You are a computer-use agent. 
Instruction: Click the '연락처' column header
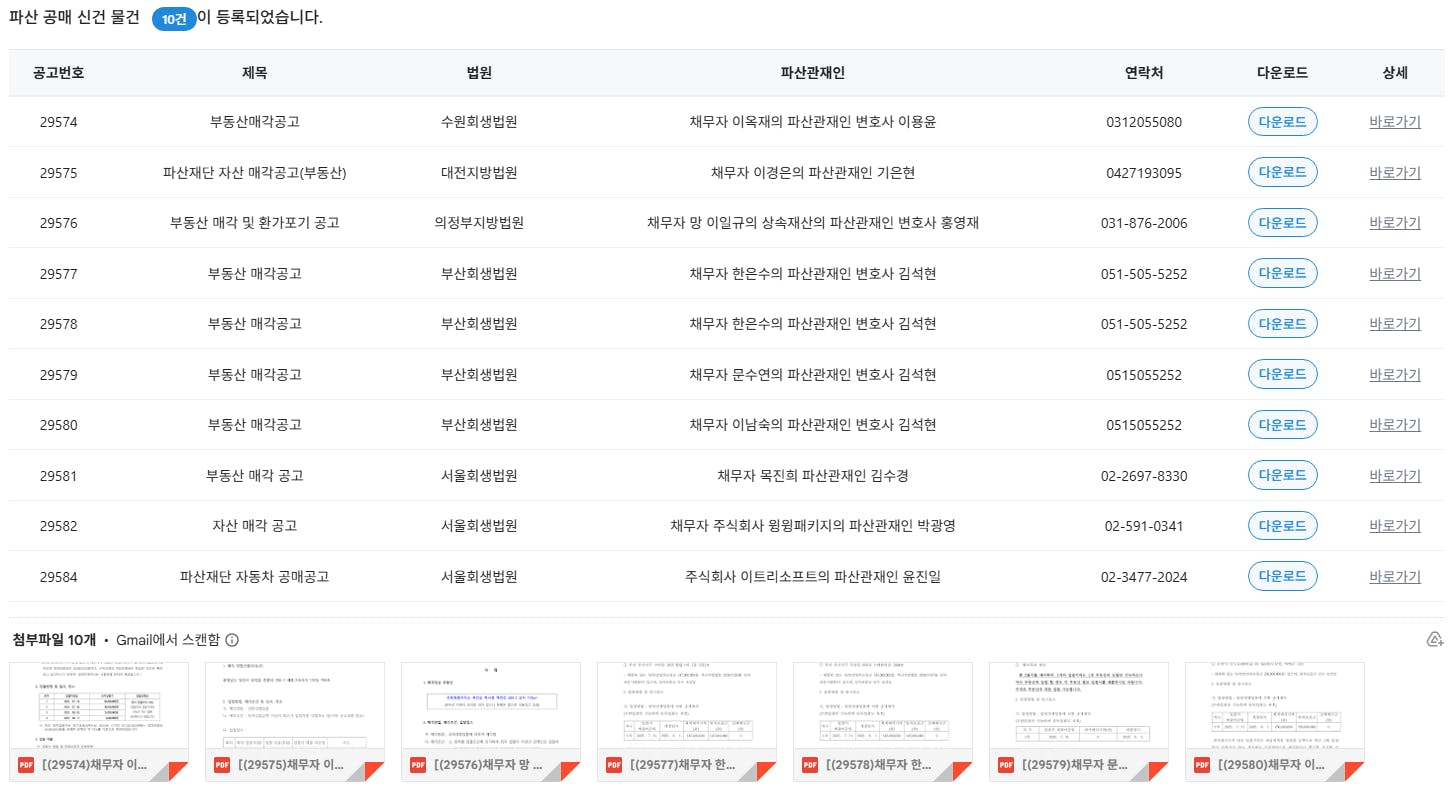click(x=1144, y=73)
